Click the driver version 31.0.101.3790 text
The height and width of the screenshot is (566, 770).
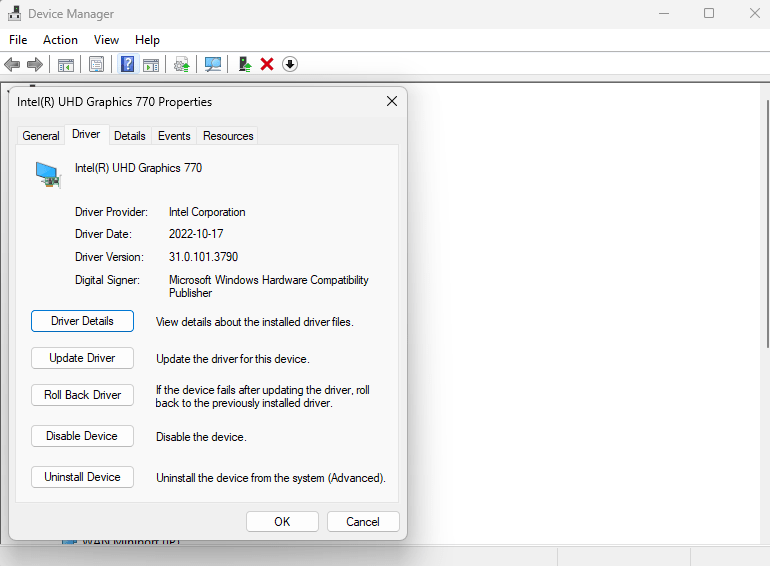click(x=203, y=257)
